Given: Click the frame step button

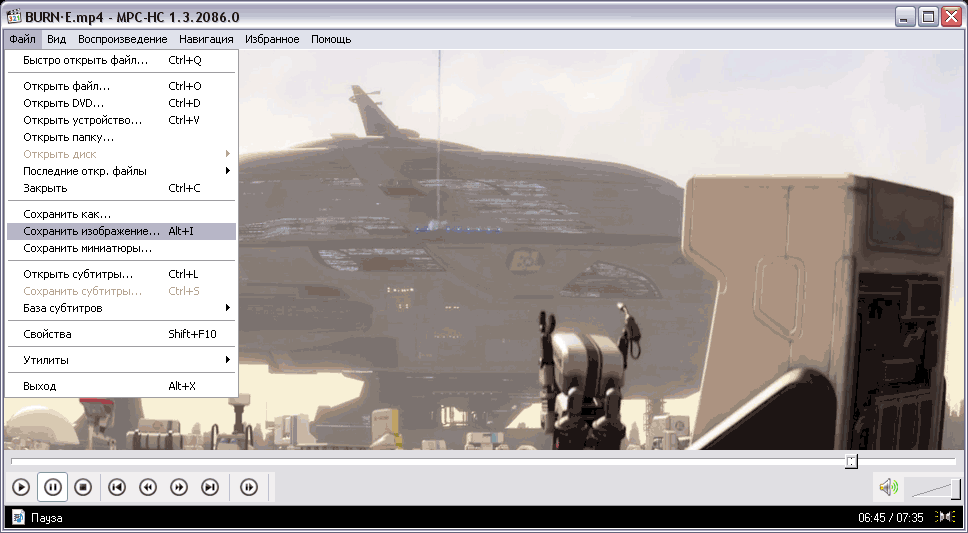Looking at the screenshot, I should coord(249,487).
